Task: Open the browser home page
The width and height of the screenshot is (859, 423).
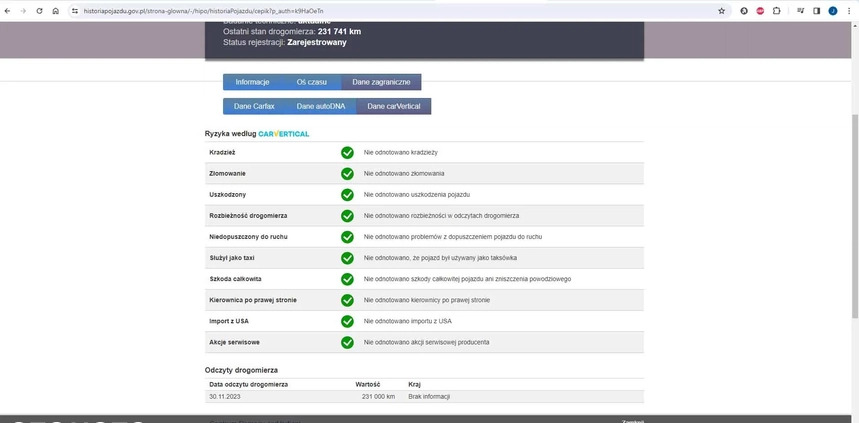Action: pos(55,11)
